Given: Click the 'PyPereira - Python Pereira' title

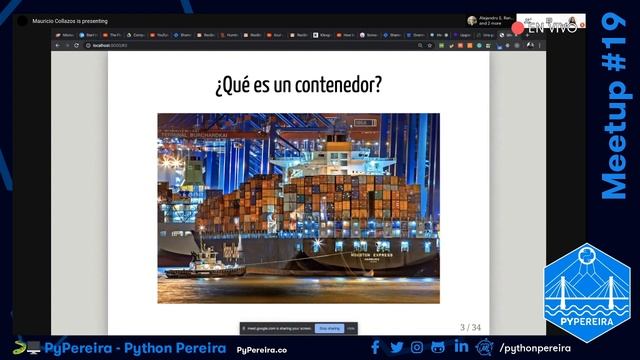Looking at the screenshot, I should (135, 348).
